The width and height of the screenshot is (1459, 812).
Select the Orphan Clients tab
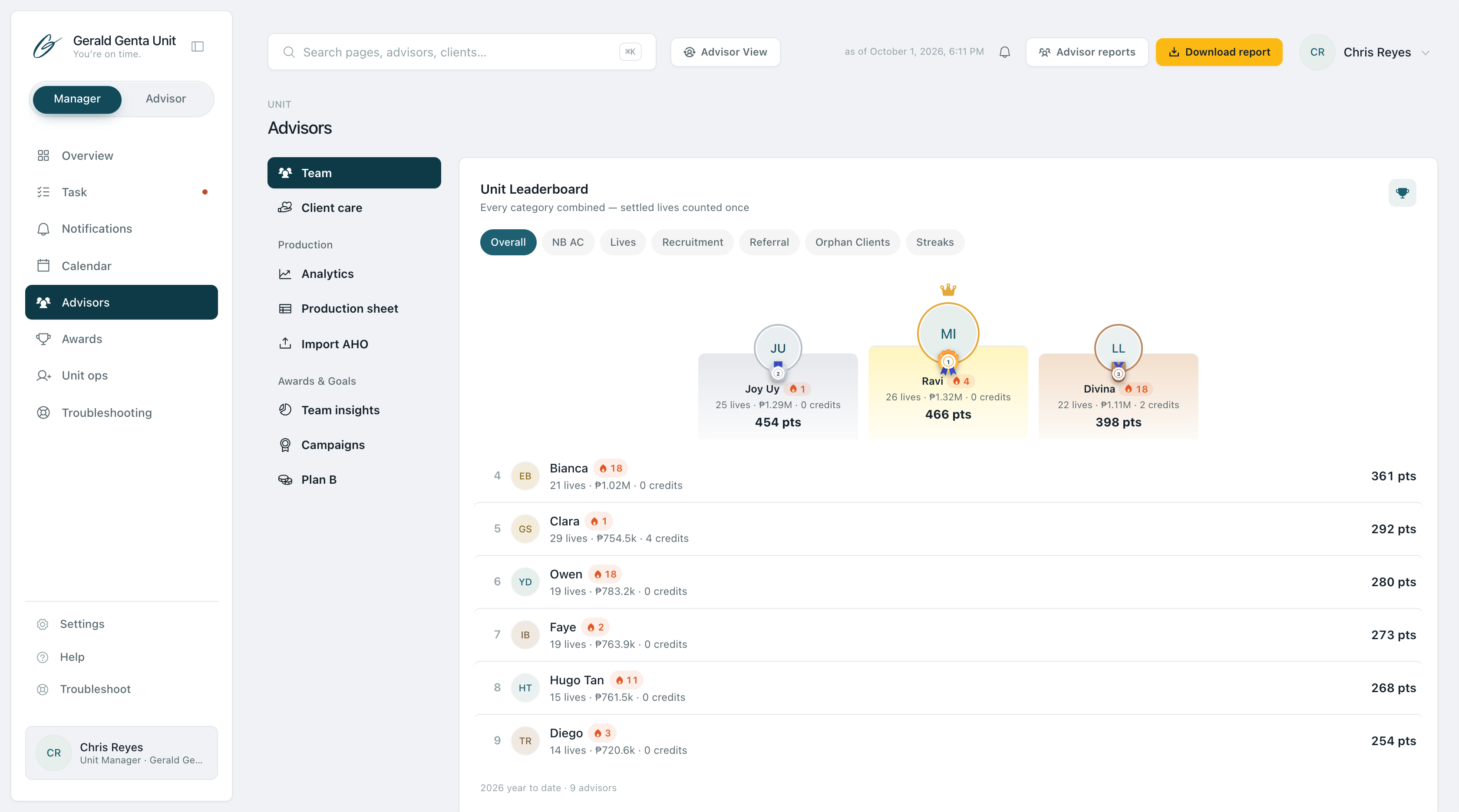(852, 242)
